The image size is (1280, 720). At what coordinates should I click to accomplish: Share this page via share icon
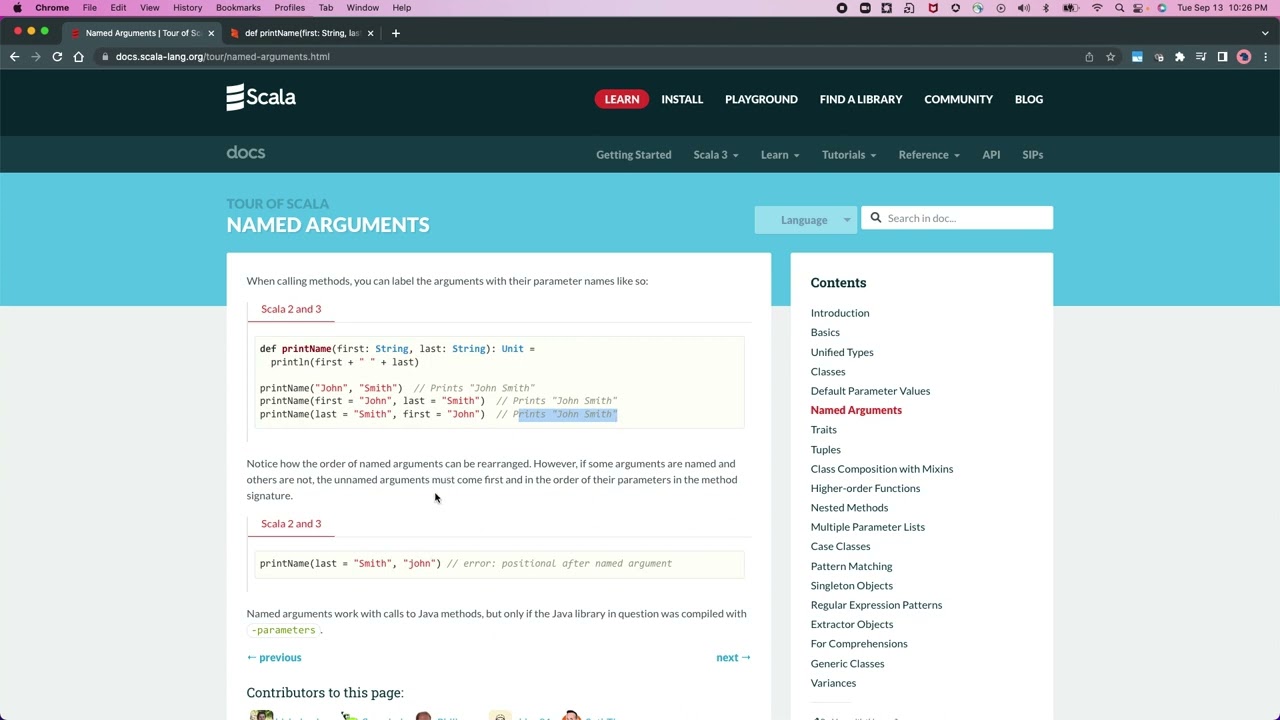(1089, 57)
